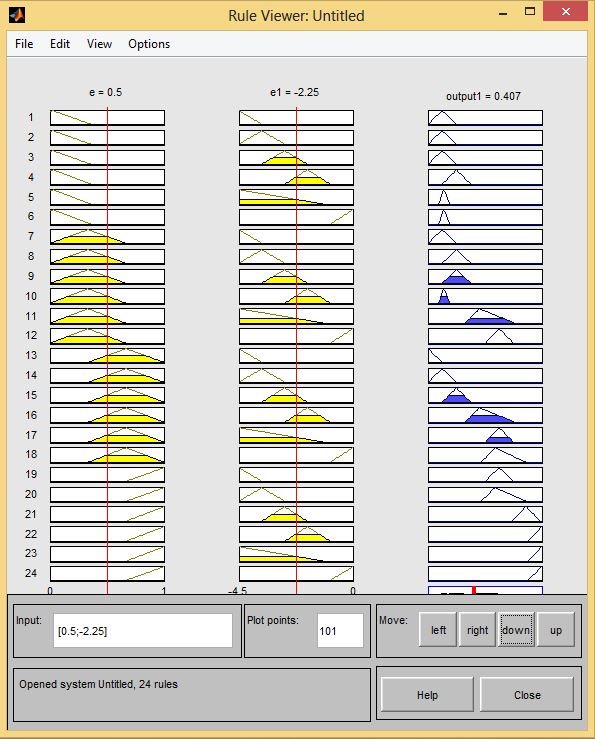Click rule 3 e1 input membership plot
The width and height of the screenshot is (595, 739).
297,157
